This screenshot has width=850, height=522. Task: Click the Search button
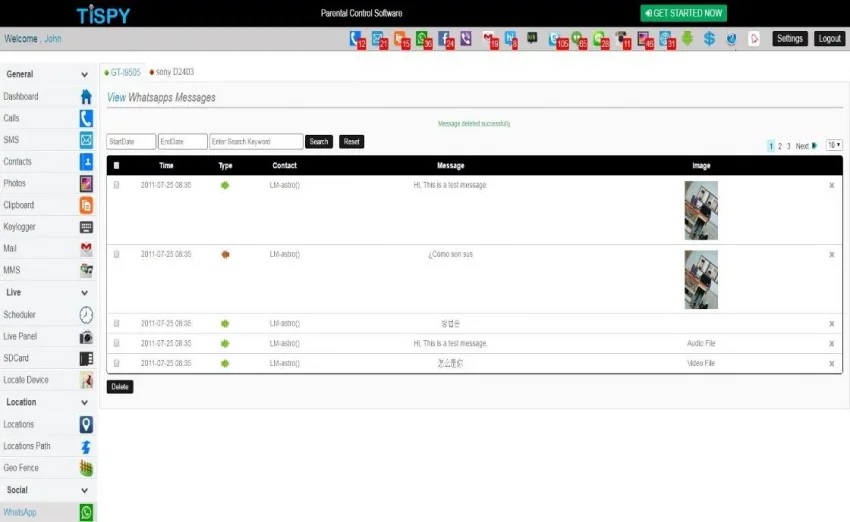point(319,141)
